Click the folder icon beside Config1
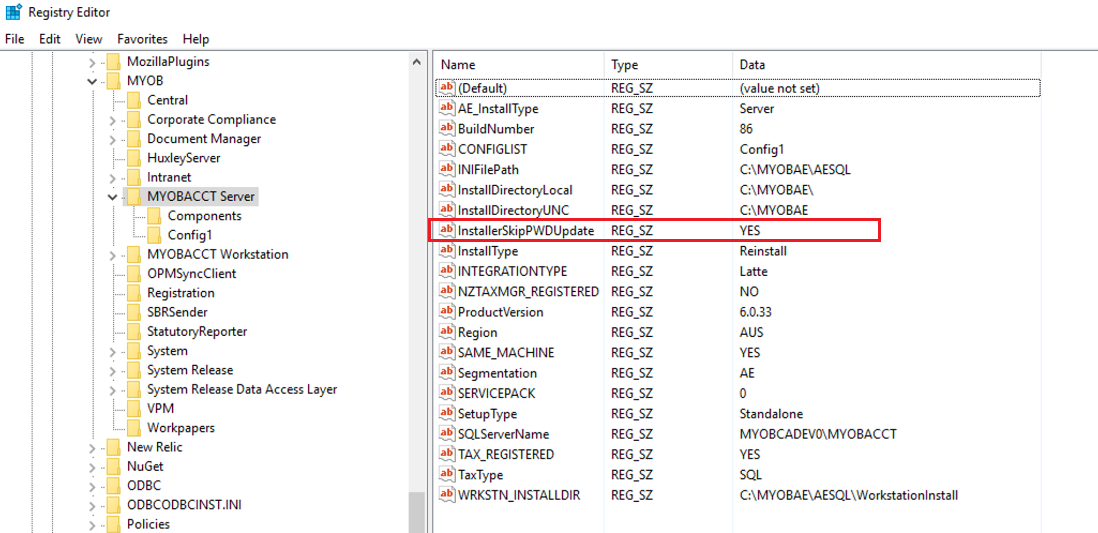Viewport: 1098px width, 533px height. point(152,235)
